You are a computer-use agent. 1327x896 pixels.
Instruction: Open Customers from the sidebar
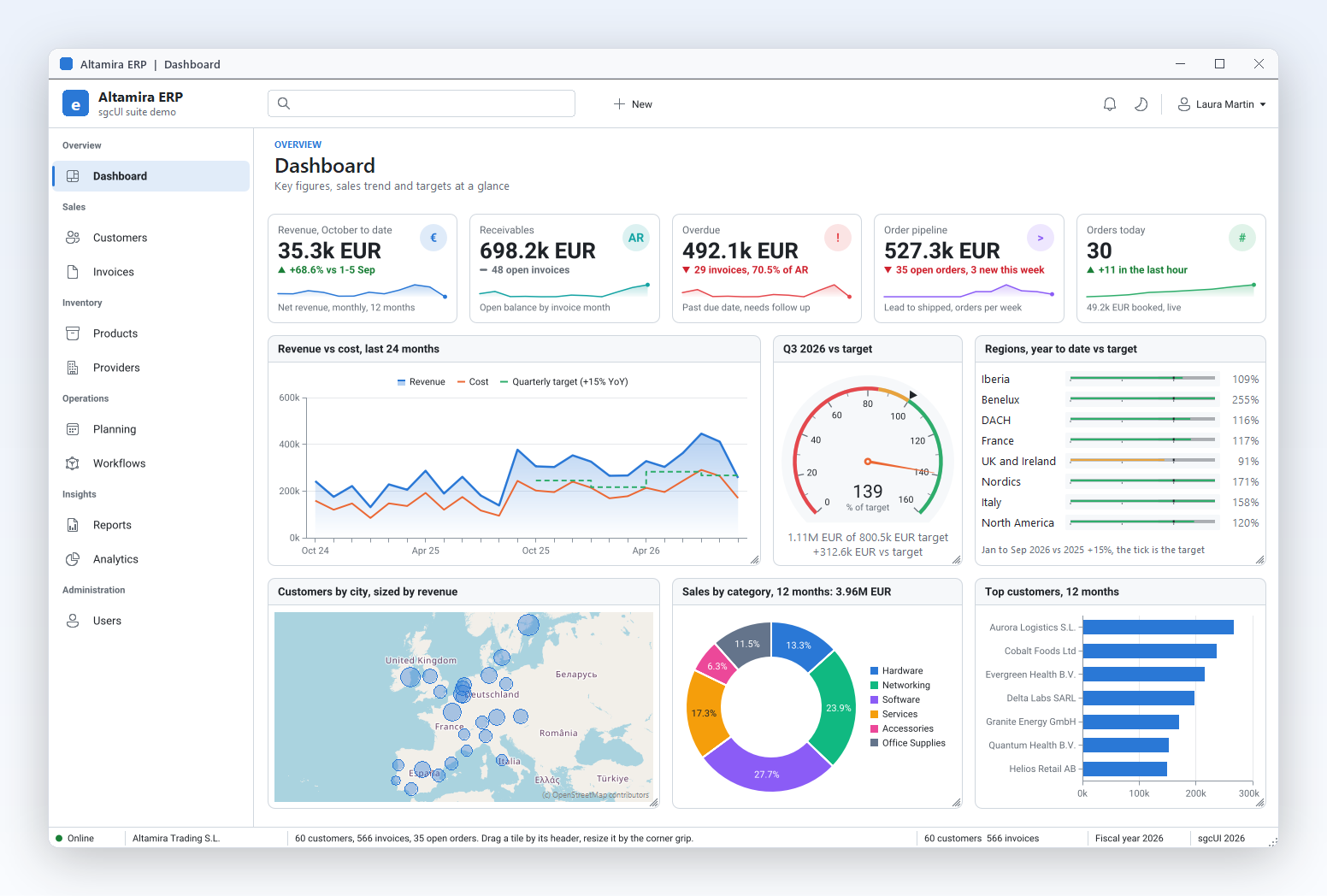150,238
